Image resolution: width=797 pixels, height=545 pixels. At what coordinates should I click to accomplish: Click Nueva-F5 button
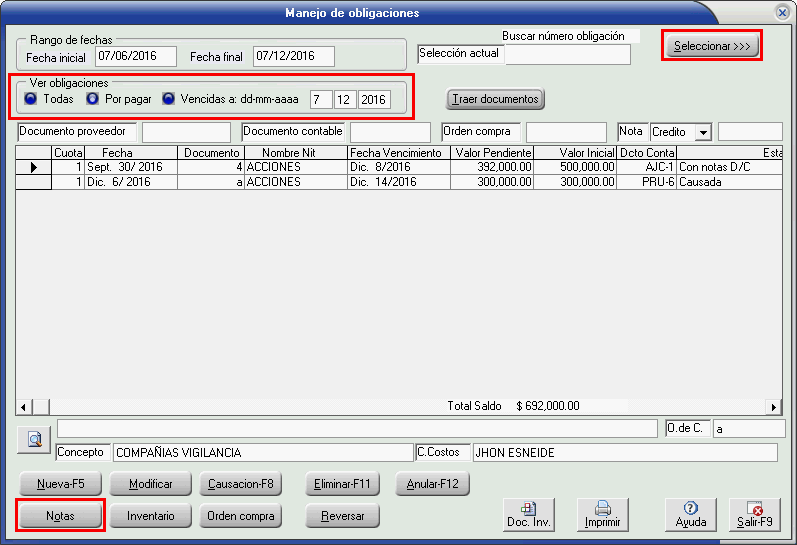(60, 484)
